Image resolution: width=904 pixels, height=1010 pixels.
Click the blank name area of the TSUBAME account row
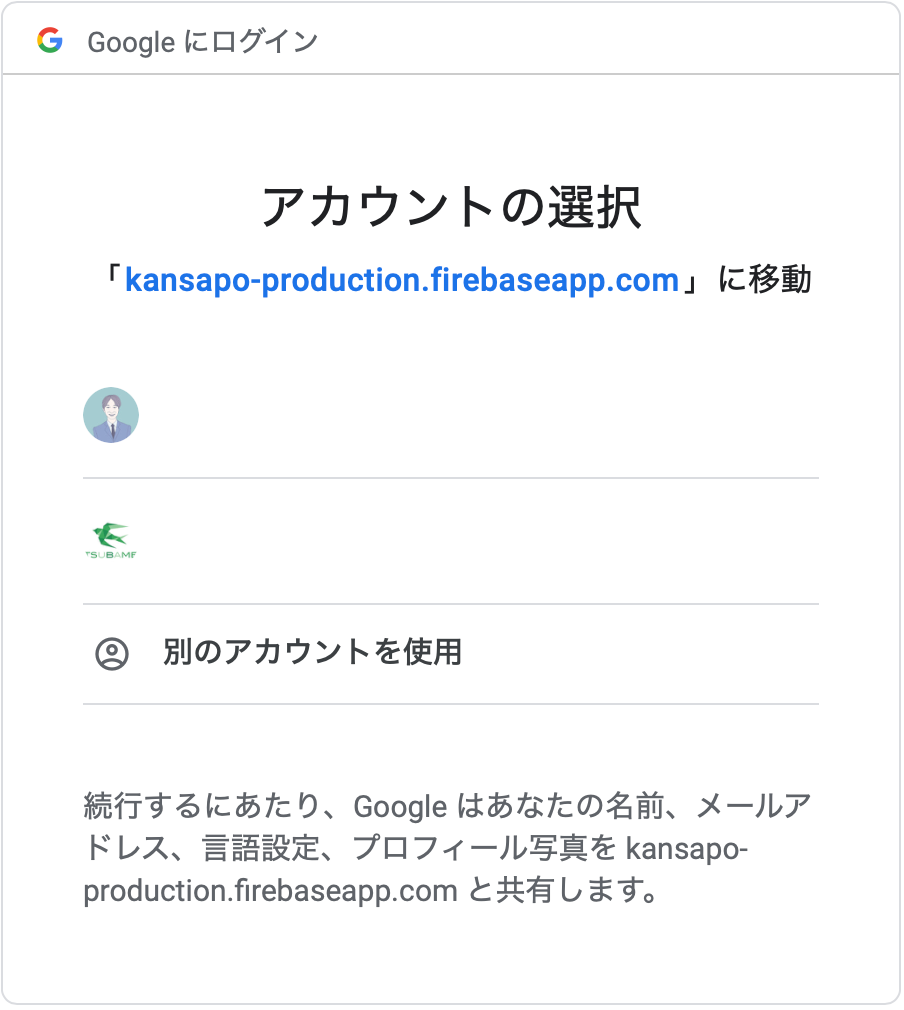tap(450, 541)
